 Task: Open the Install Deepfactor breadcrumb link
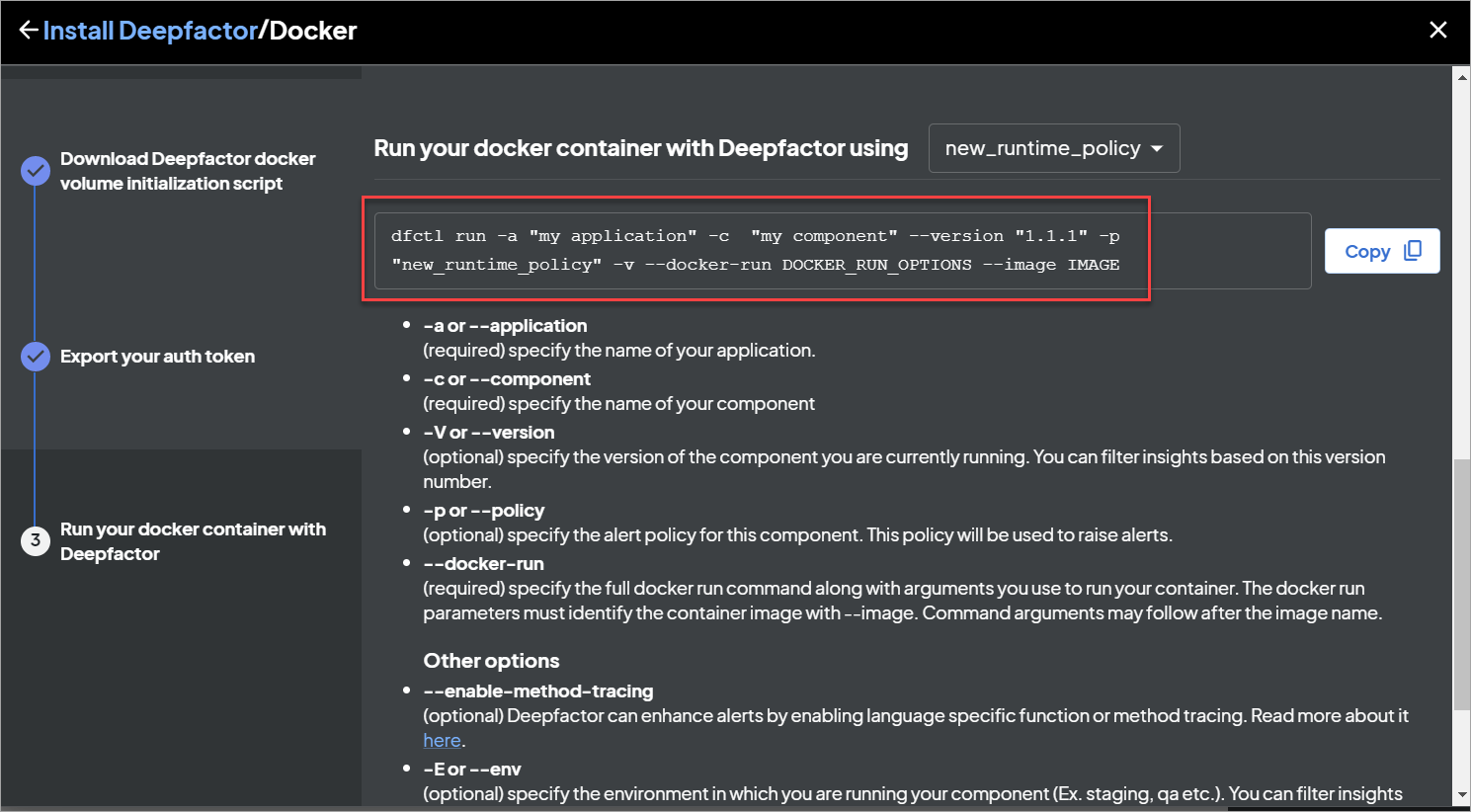[150, 31]
